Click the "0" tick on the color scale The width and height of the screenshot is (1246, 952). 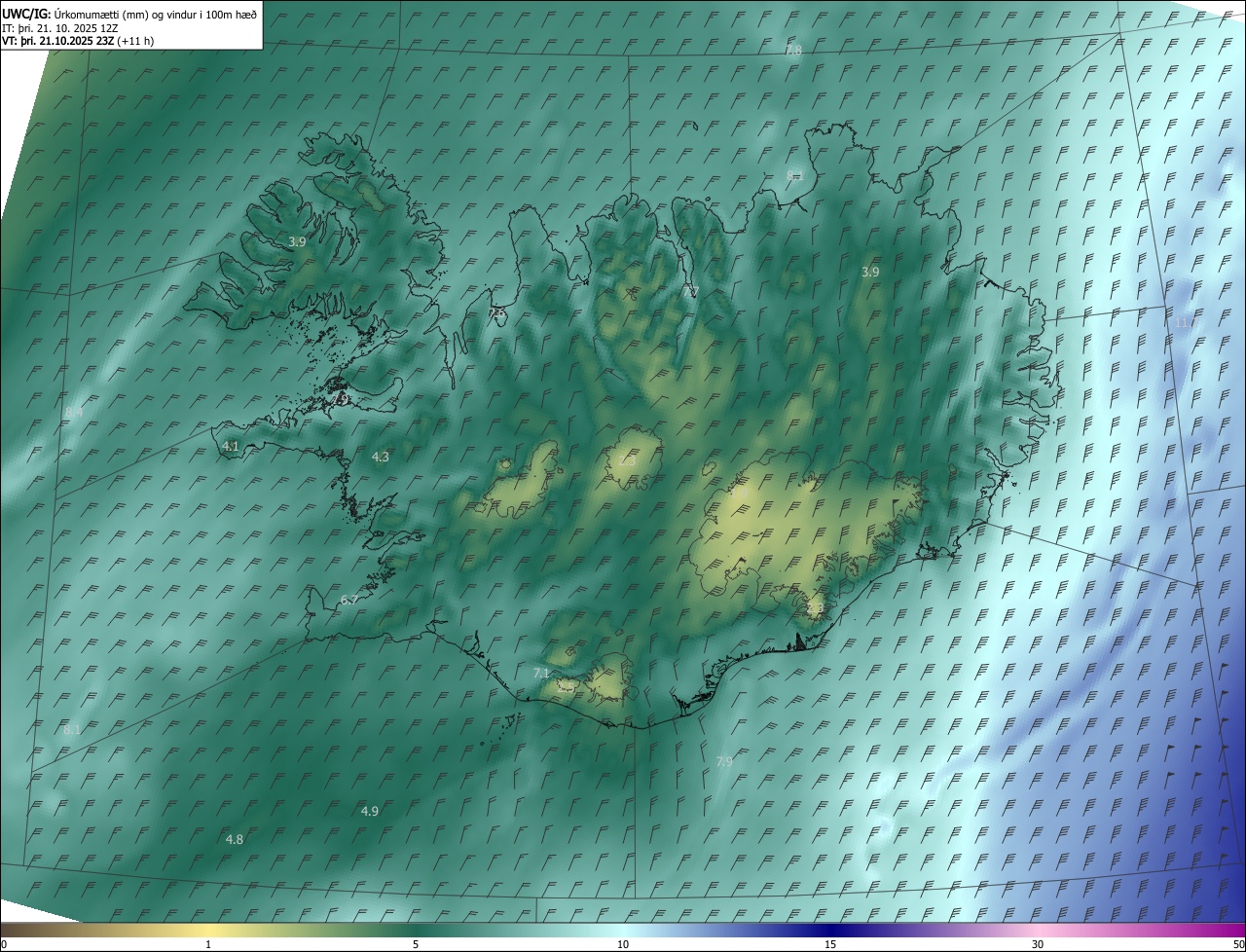pos(4,944)
